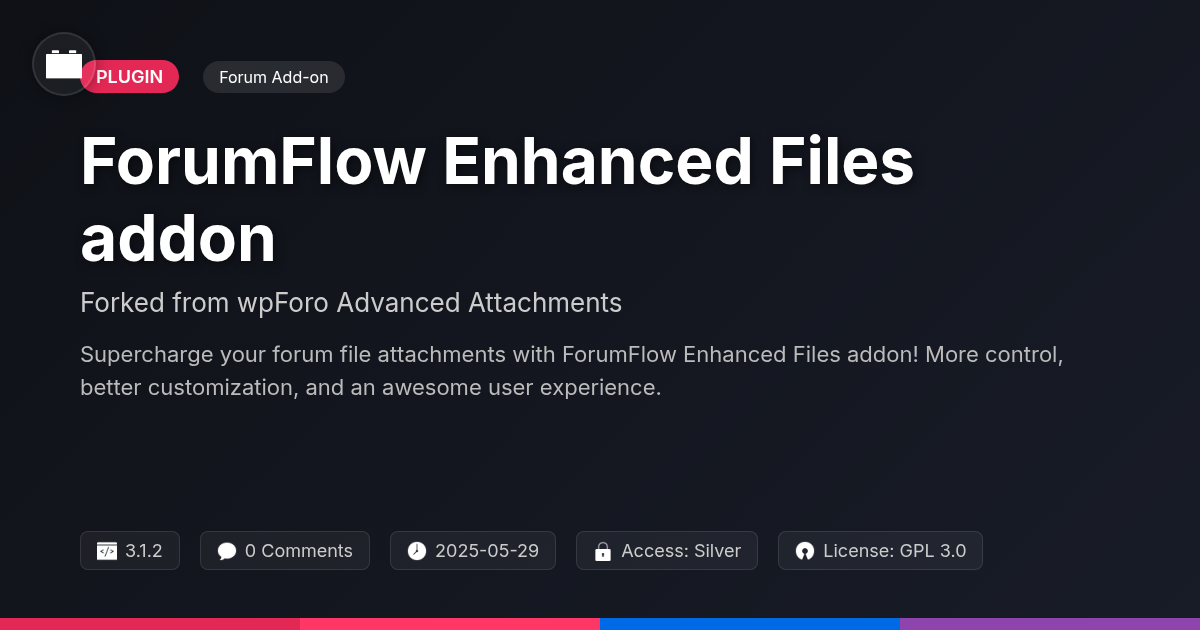The image size is (1200, 630).
Task: Select the red PLUGIN badge
Action: (130, 77)
